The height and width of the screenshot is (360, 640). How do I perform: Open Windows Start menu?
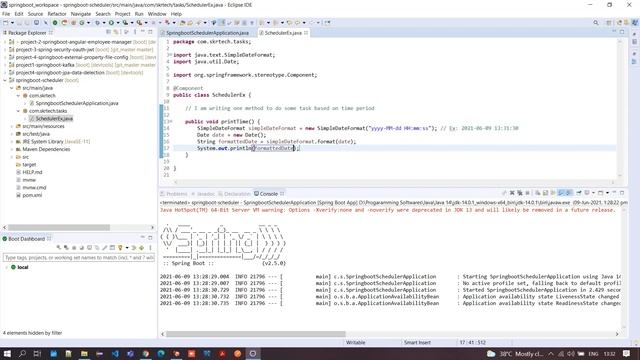[x=7, y=353]
